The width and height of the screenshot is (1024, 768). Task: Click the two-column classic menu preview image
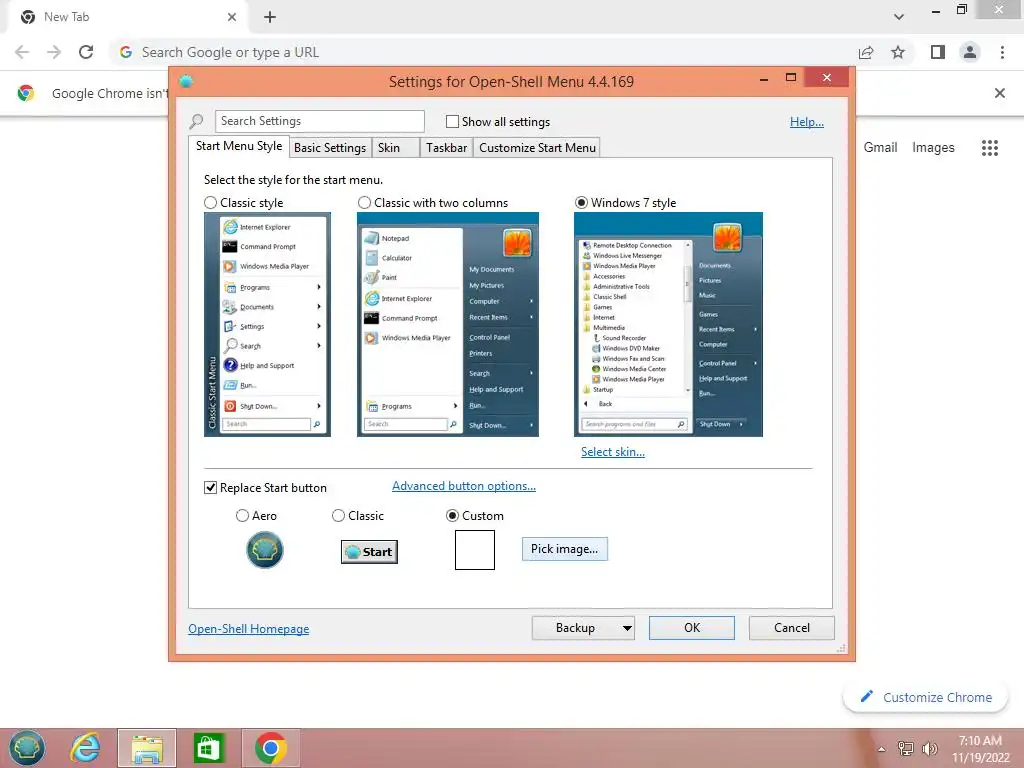point(448,325)
